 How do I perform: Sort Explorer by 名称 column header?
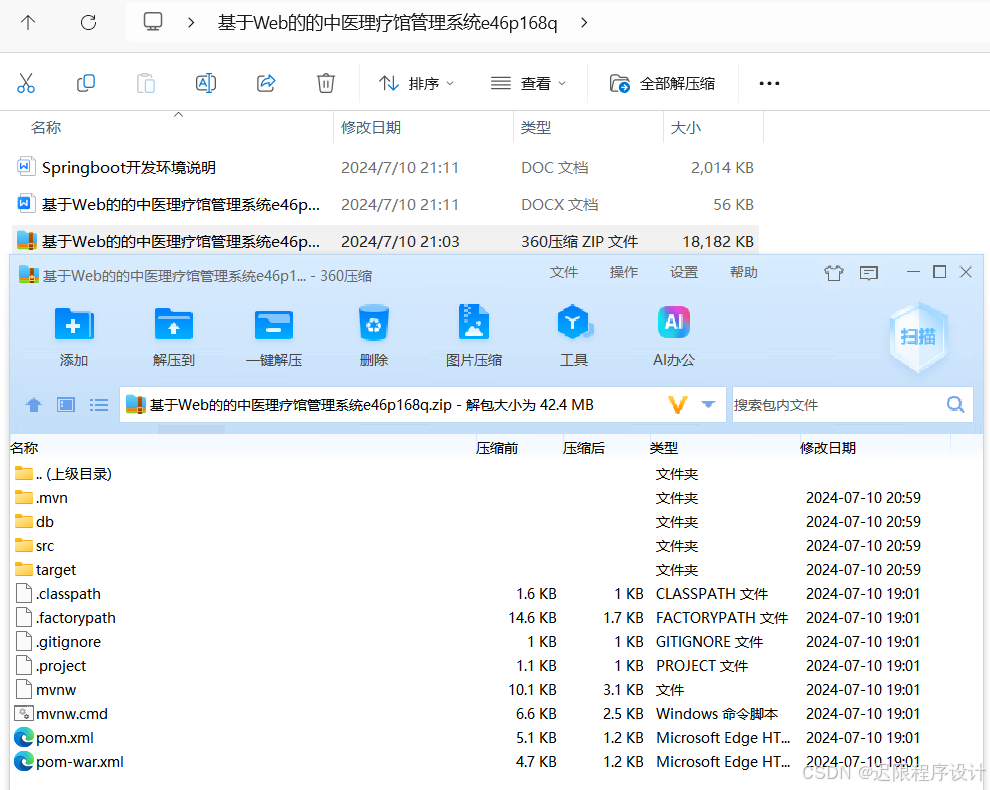coord(46,128)
